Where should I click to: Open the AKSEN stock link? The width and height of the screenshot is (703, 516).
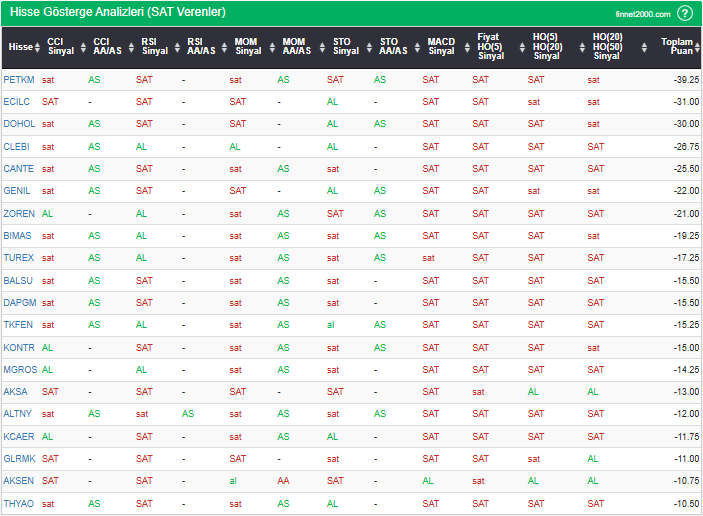18,481
